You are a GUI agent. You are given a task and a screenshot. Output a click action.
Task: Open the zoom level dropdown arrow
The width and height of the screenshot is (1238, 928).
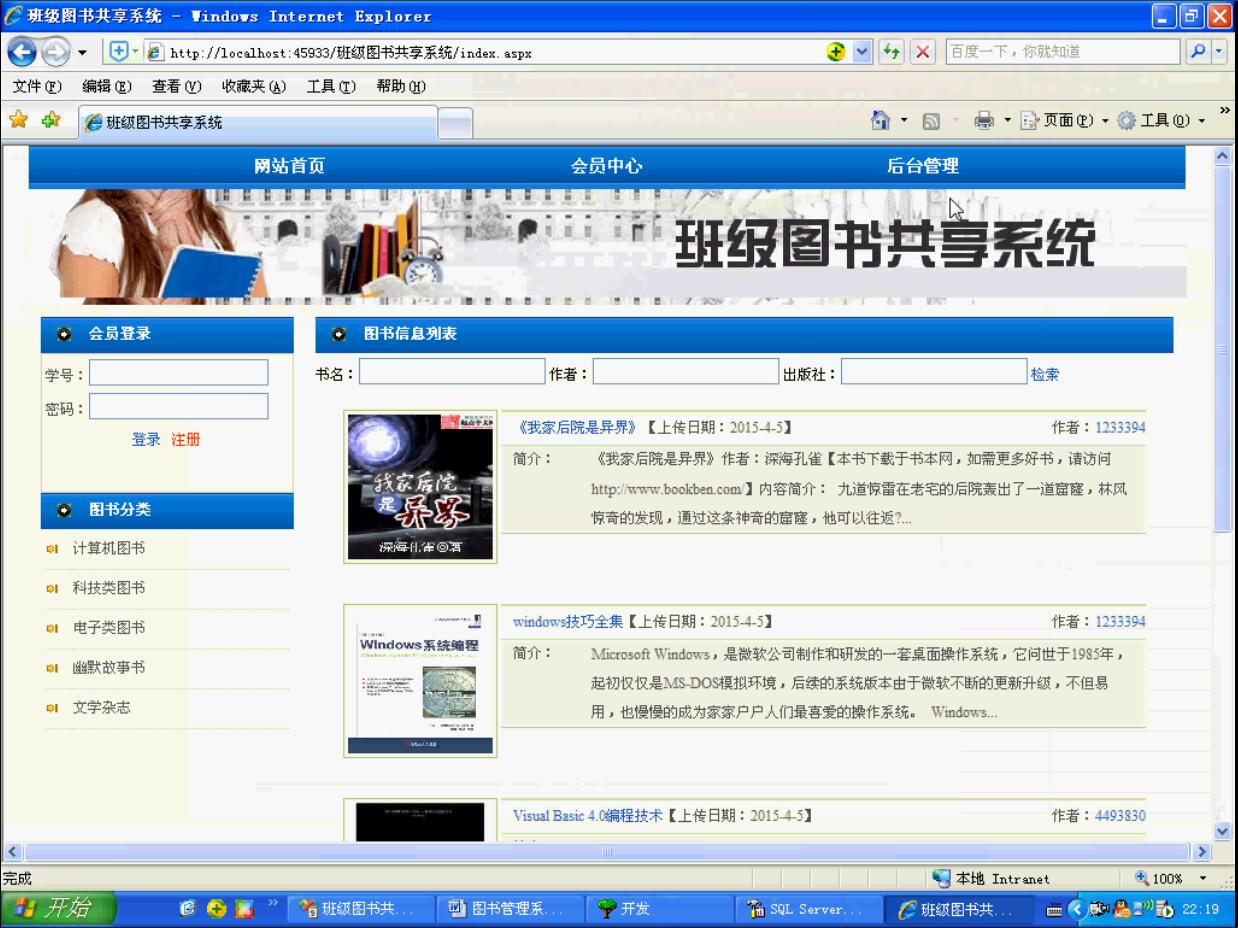click(1203, 879)
